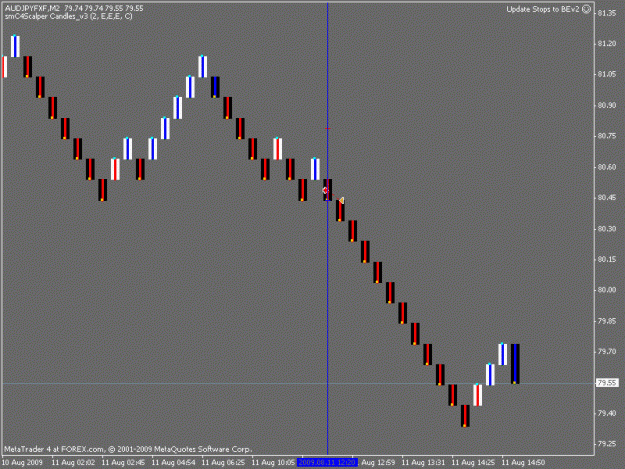Image resolution: width=625 pixels, height=469 pixels.
Task: Click the 79.40 price scale label
Action: pos(607,413)
